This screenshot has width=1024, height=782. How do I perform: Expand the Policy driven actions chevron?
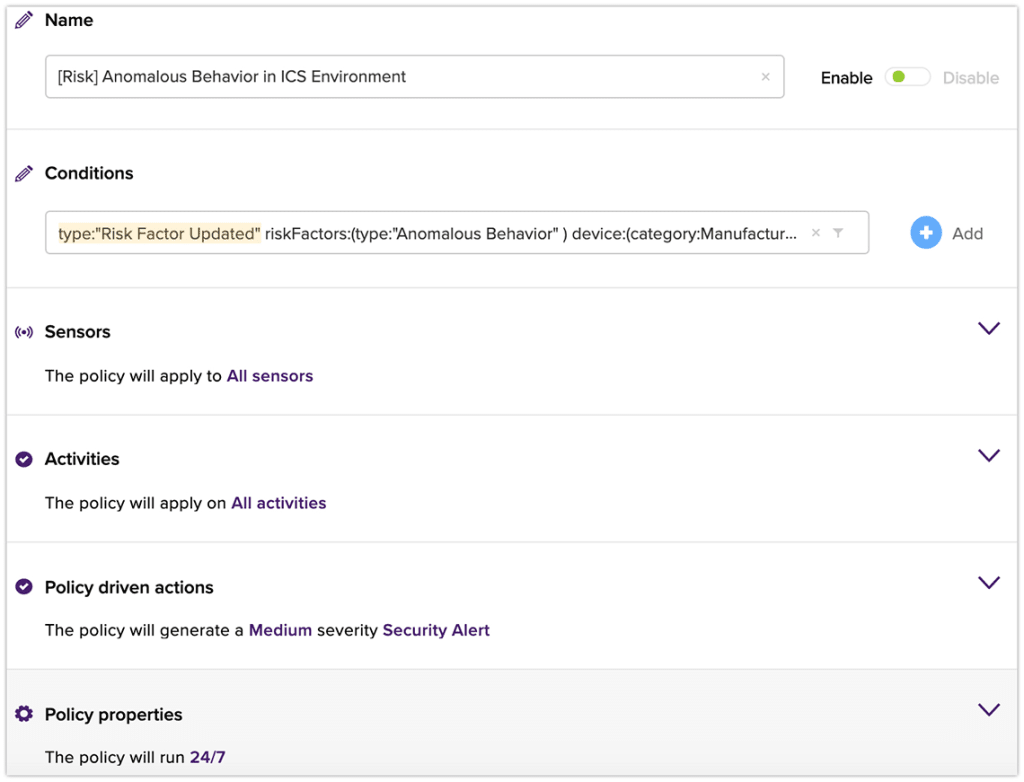989,582
